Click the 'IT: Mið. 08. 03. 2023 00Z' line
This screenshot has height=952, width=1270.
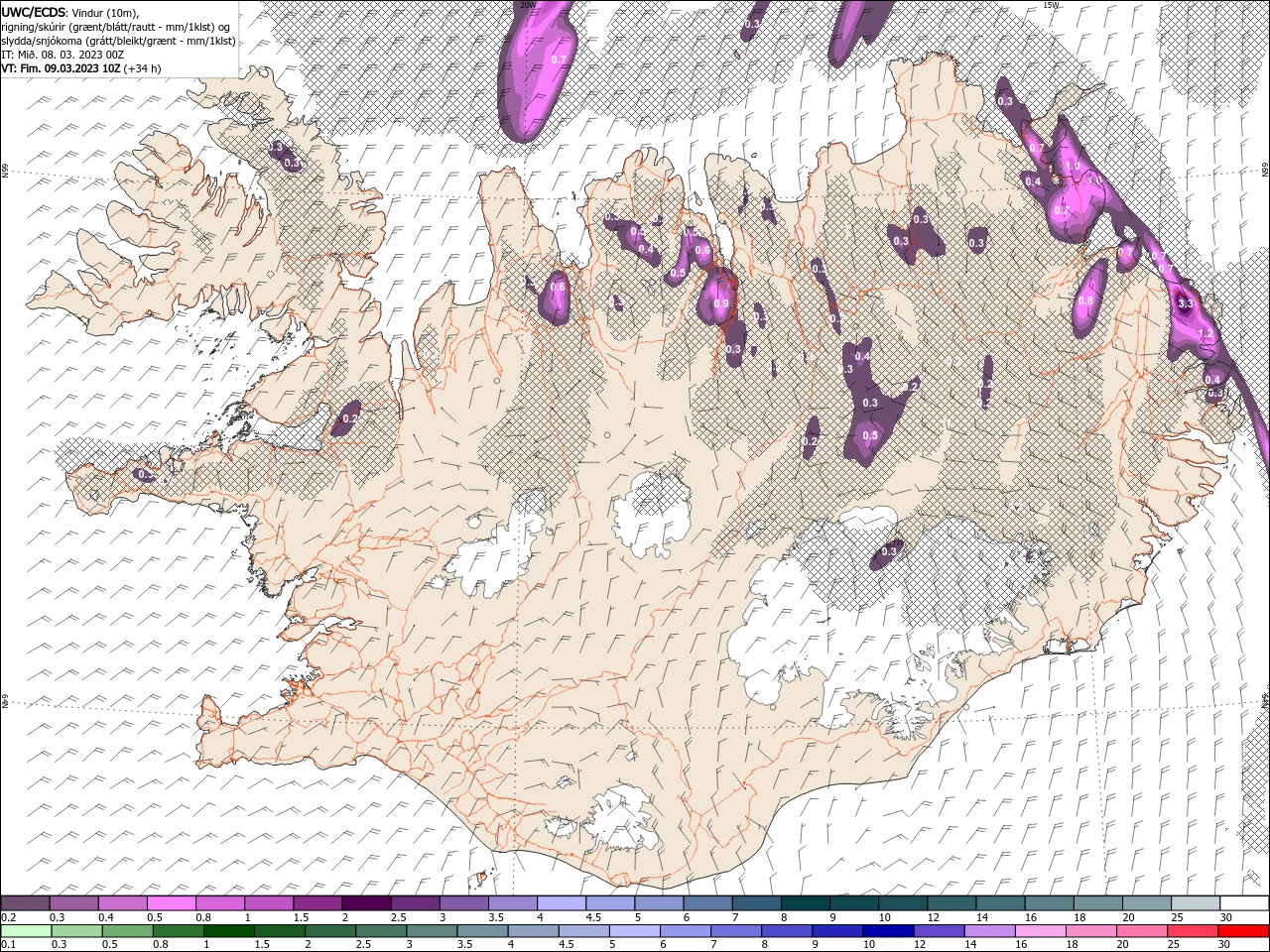click(62, 55)
